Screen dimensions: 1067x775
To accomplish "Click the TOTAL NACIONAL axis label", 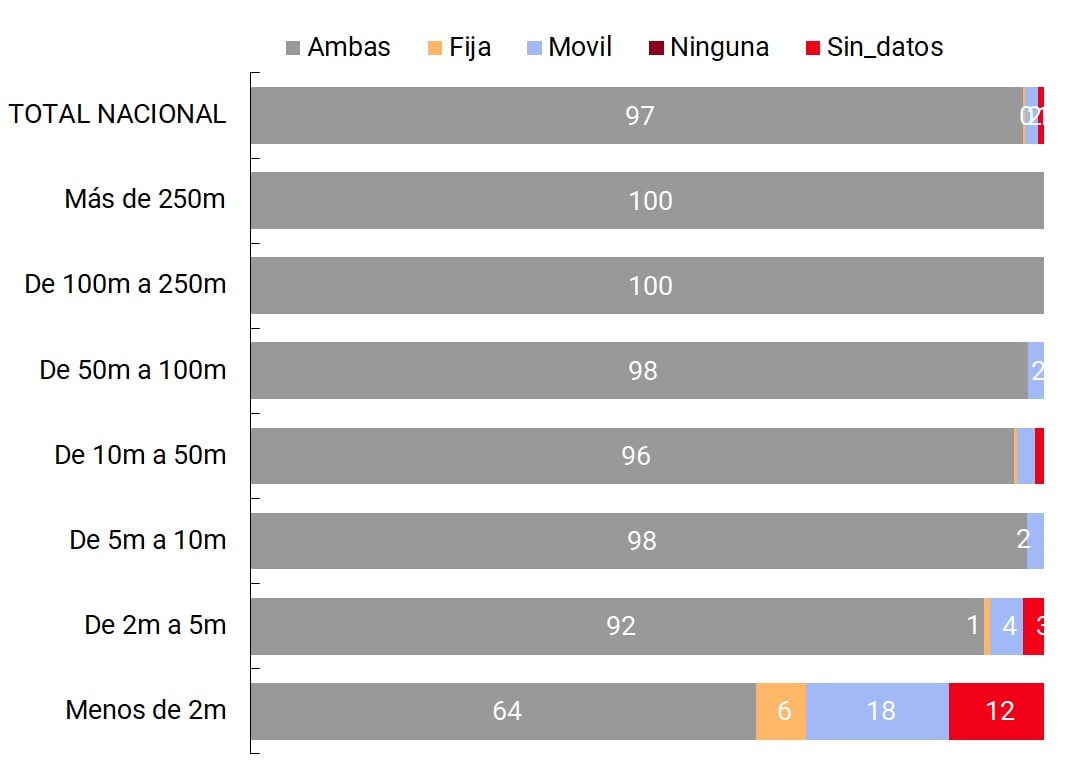I will pos(117,115).
